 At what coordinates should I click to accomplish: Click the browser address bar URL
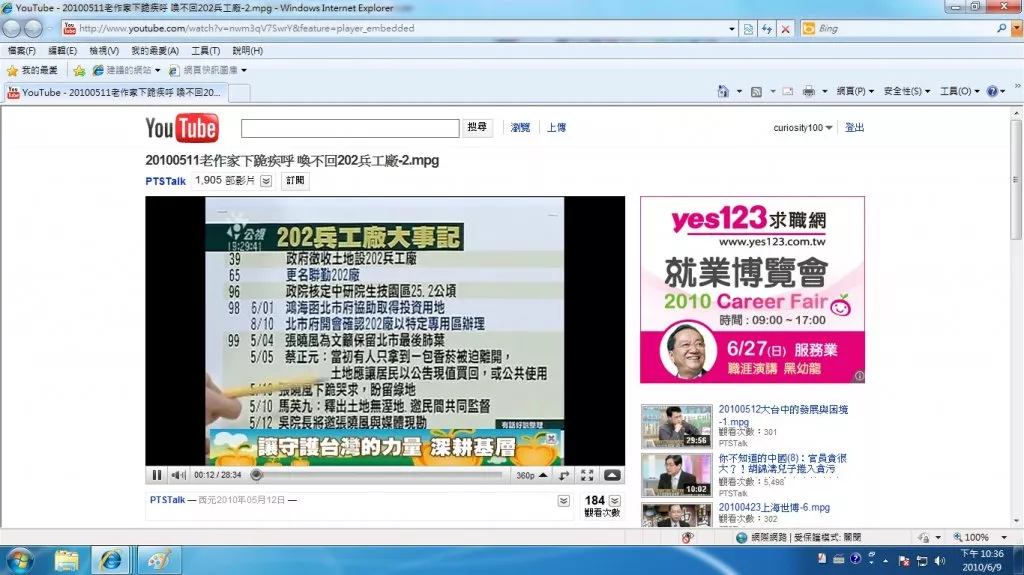[x=247, y=29]
